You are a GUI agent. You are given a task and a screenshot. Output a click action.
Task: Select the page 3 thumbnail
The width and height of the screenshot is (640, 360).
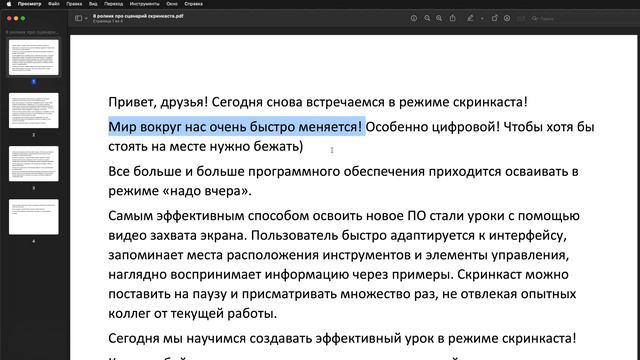(34, 164)
